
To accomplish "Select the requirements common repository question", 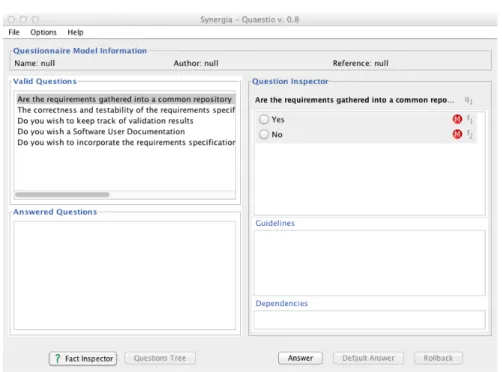I will 126,99.
